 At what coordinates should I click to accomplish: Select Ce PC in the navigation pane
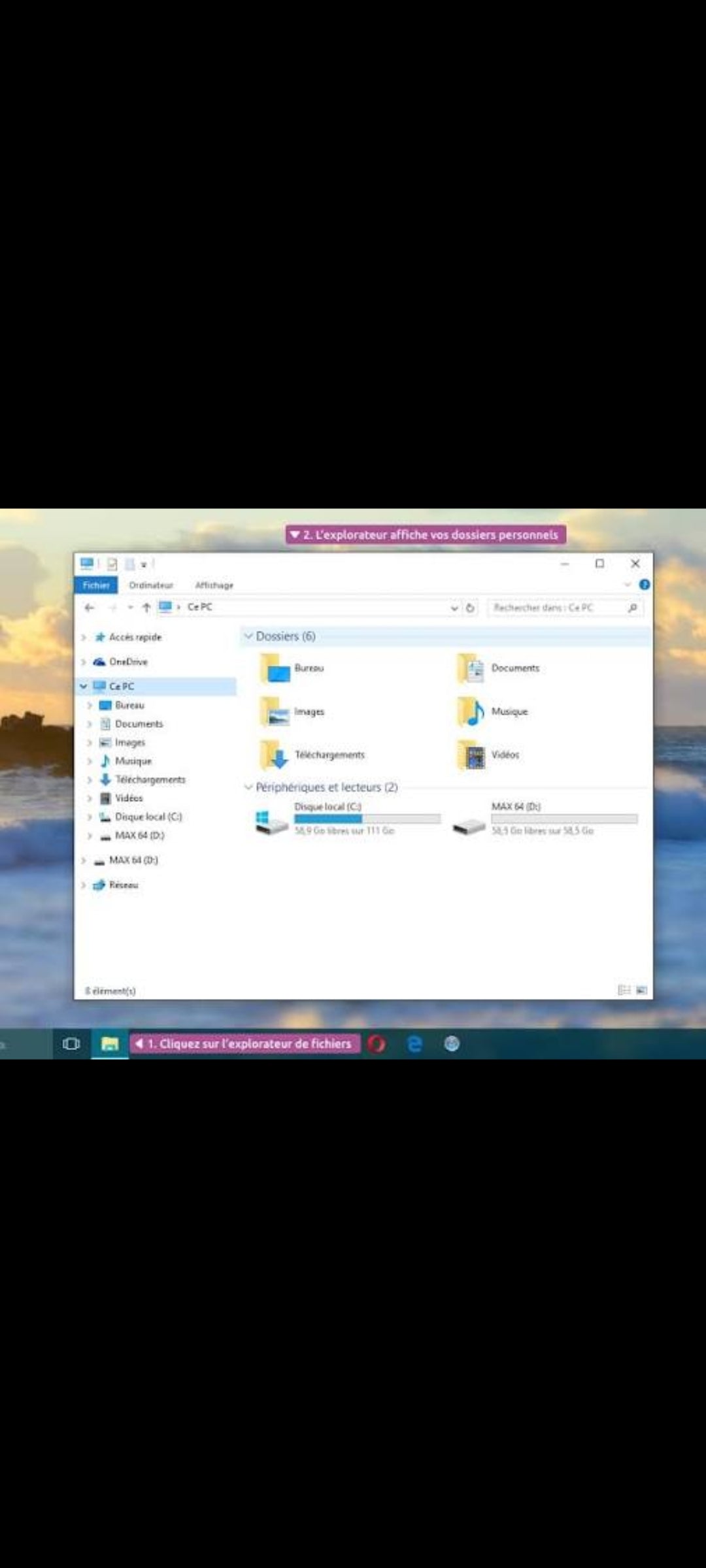tap(122, 686)
